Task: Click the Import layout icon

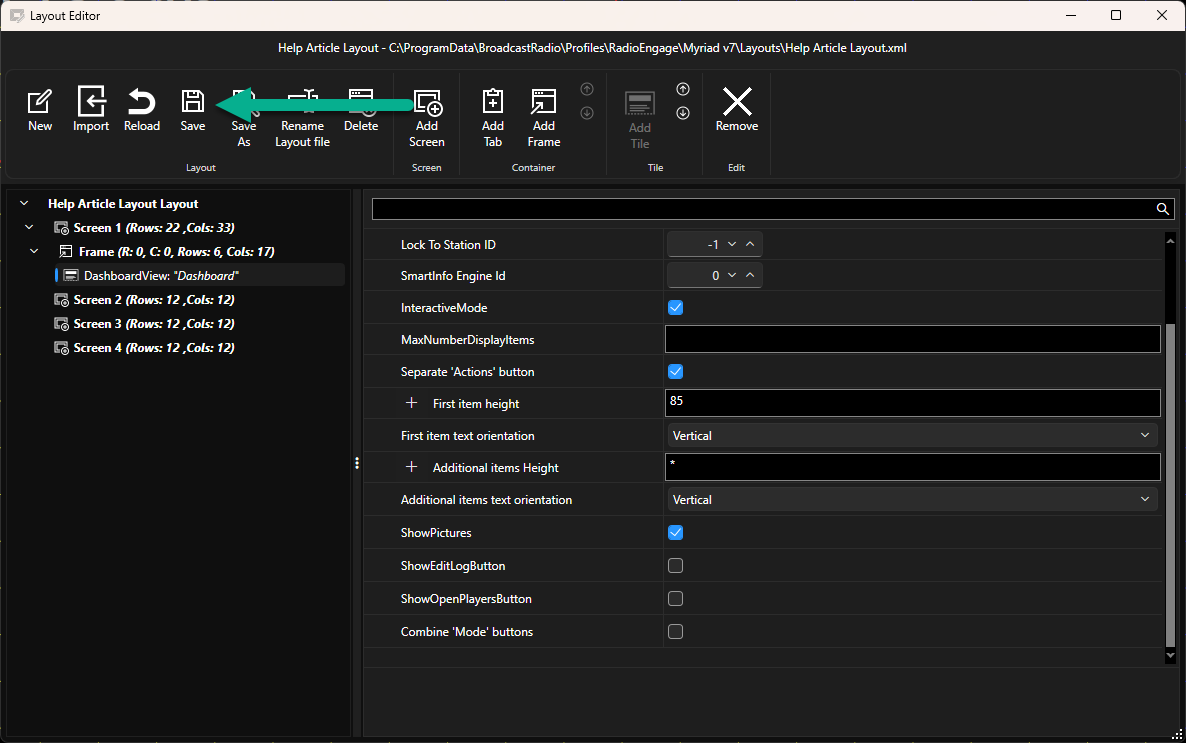Action: tap(91, 101)
